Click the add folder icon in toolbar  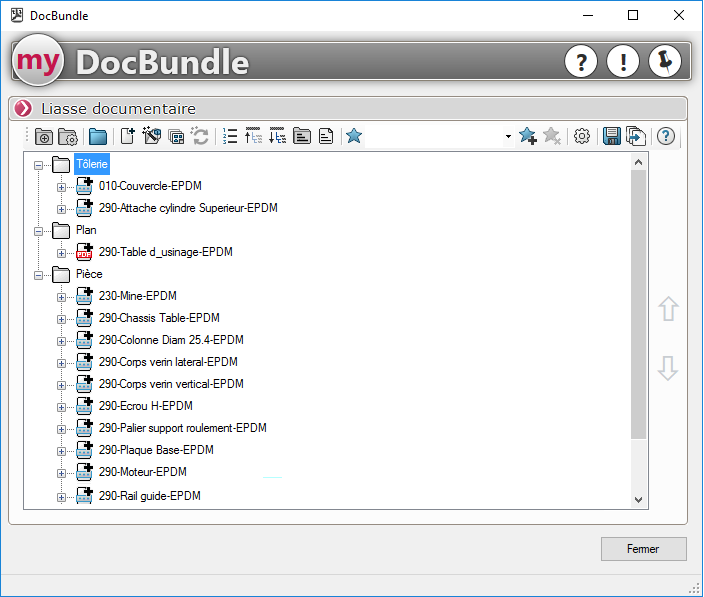click(x=44, y=137)
